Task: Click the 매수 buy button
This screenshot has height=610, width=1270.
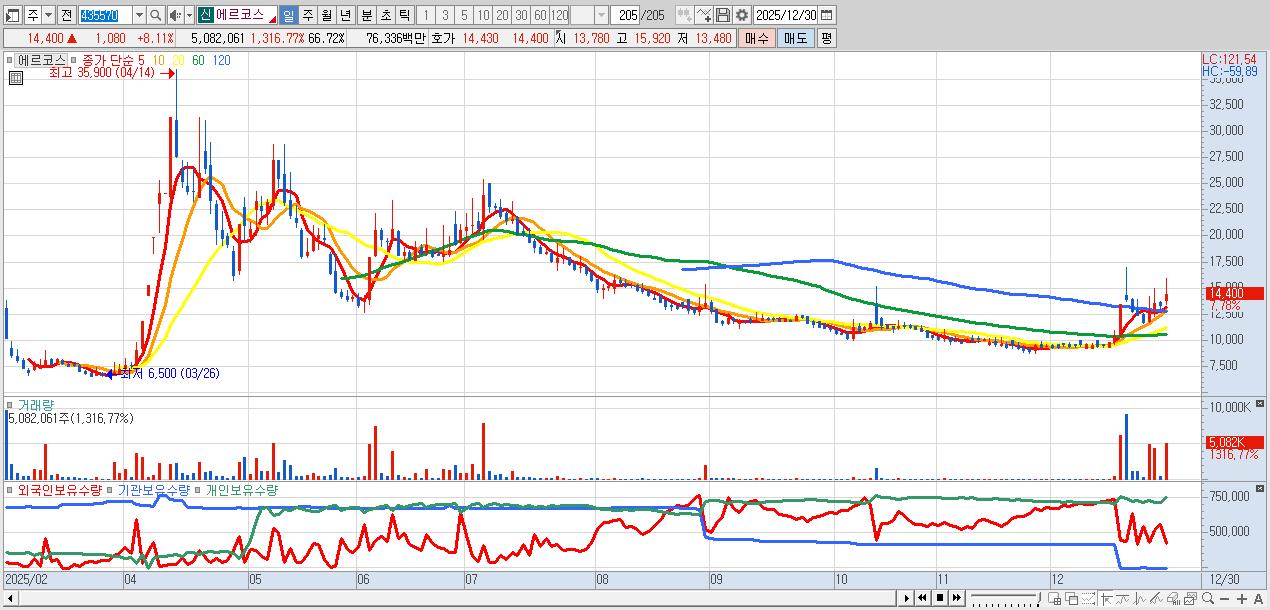Action: click(x=757, y=38)
